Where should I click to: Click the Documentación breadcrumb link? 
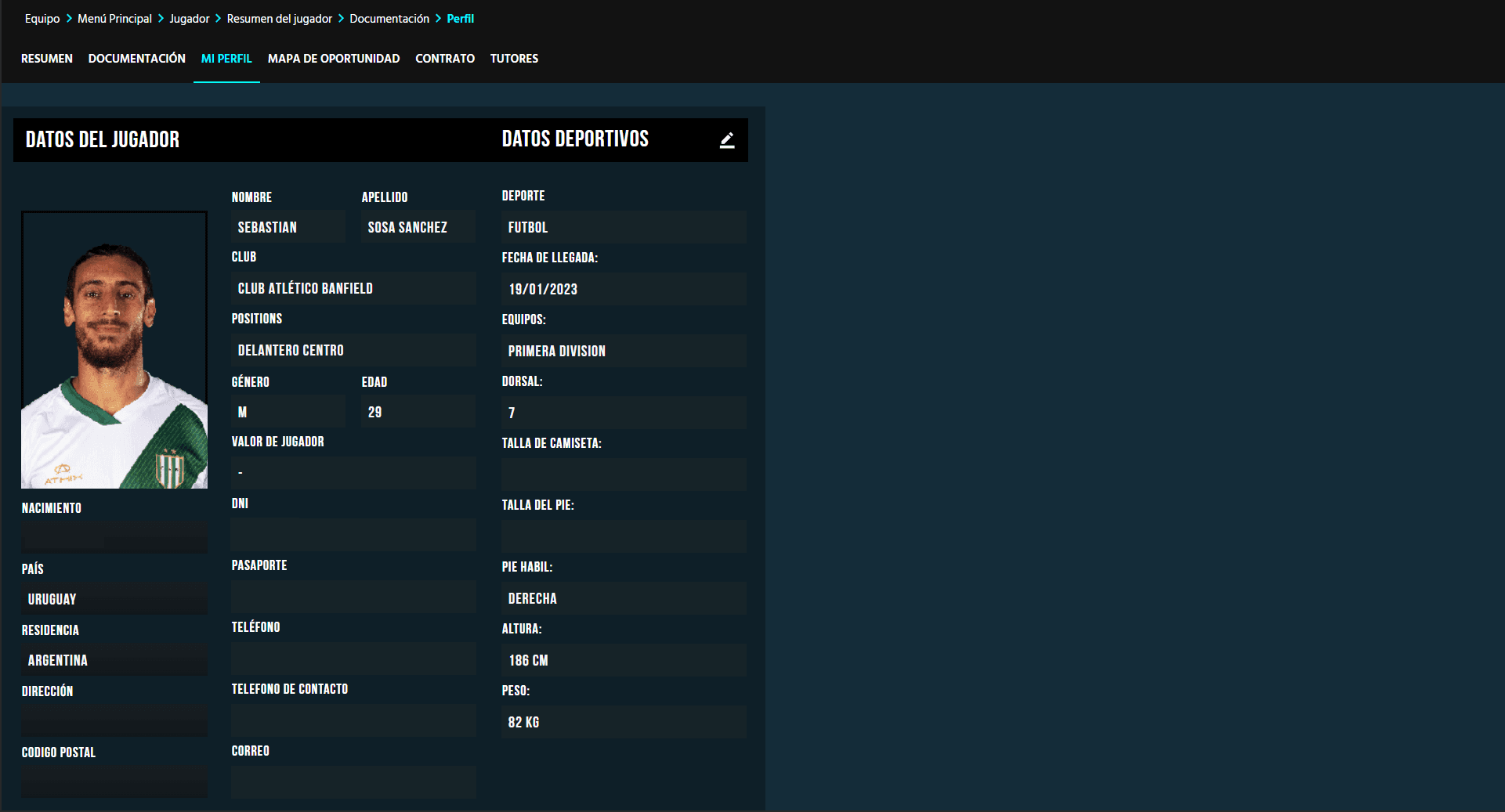coord(389,19)
